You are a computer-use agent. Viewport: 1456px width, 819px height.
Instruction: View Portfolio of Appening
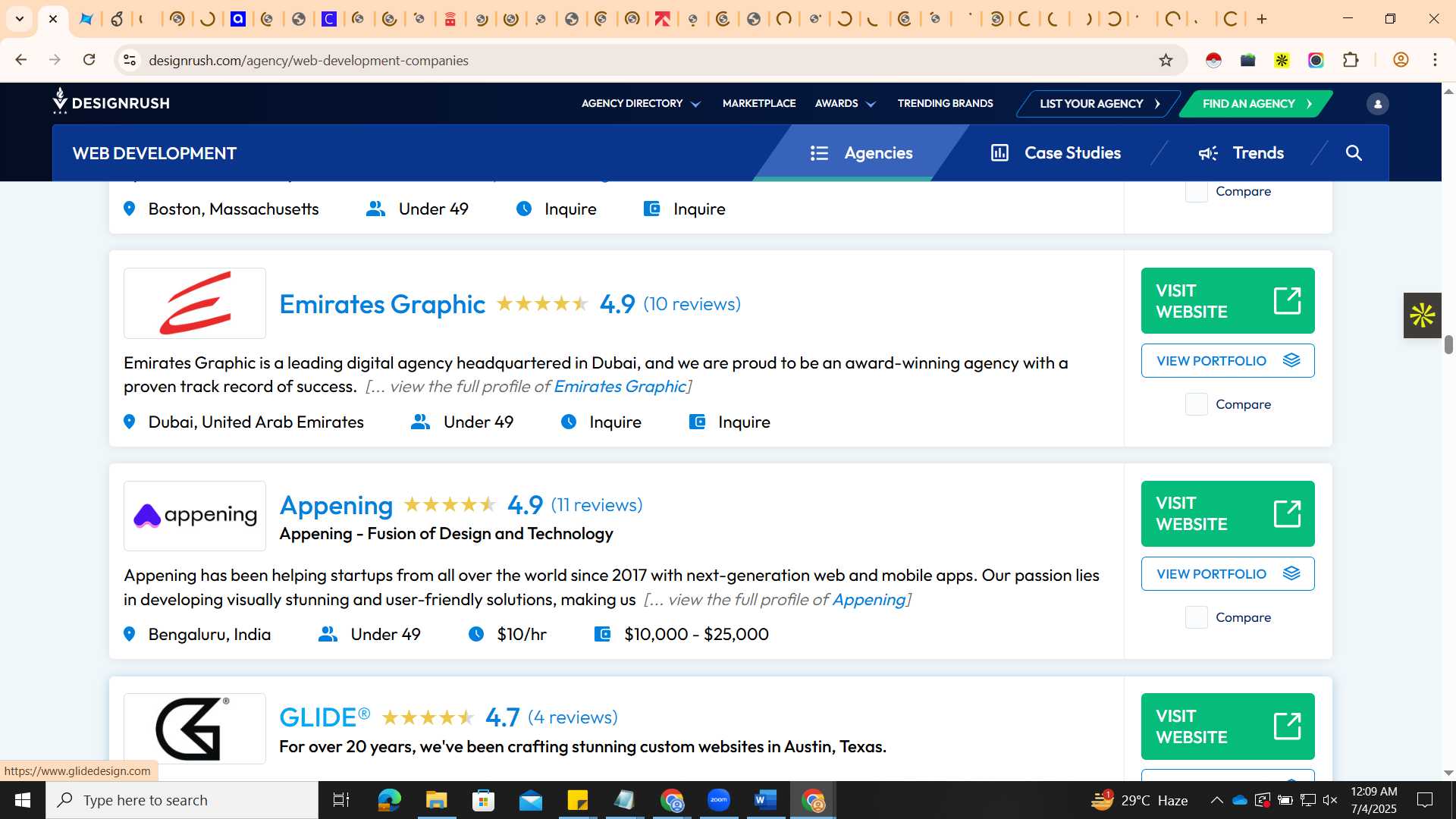coord(1228,574)
